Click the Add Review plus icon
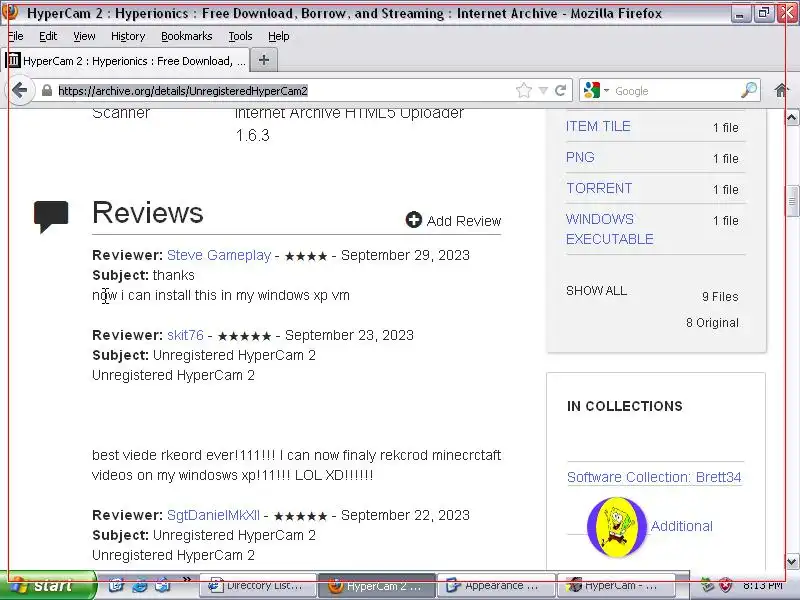 point(414,220)
